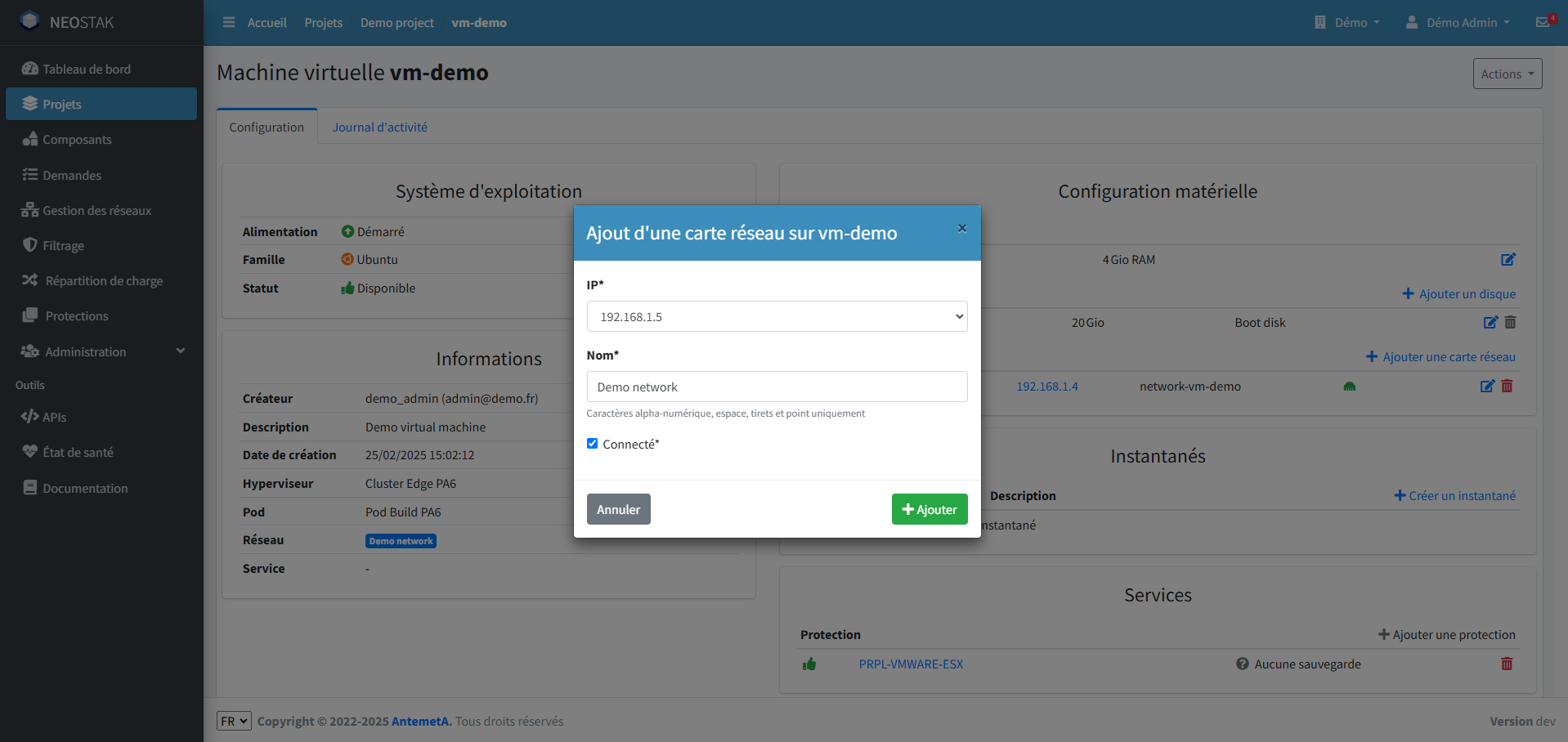Image resolution: width=1568 pixels, height=742 pixels.
Task: Open the FR language selector
Action: click(234, 721)
